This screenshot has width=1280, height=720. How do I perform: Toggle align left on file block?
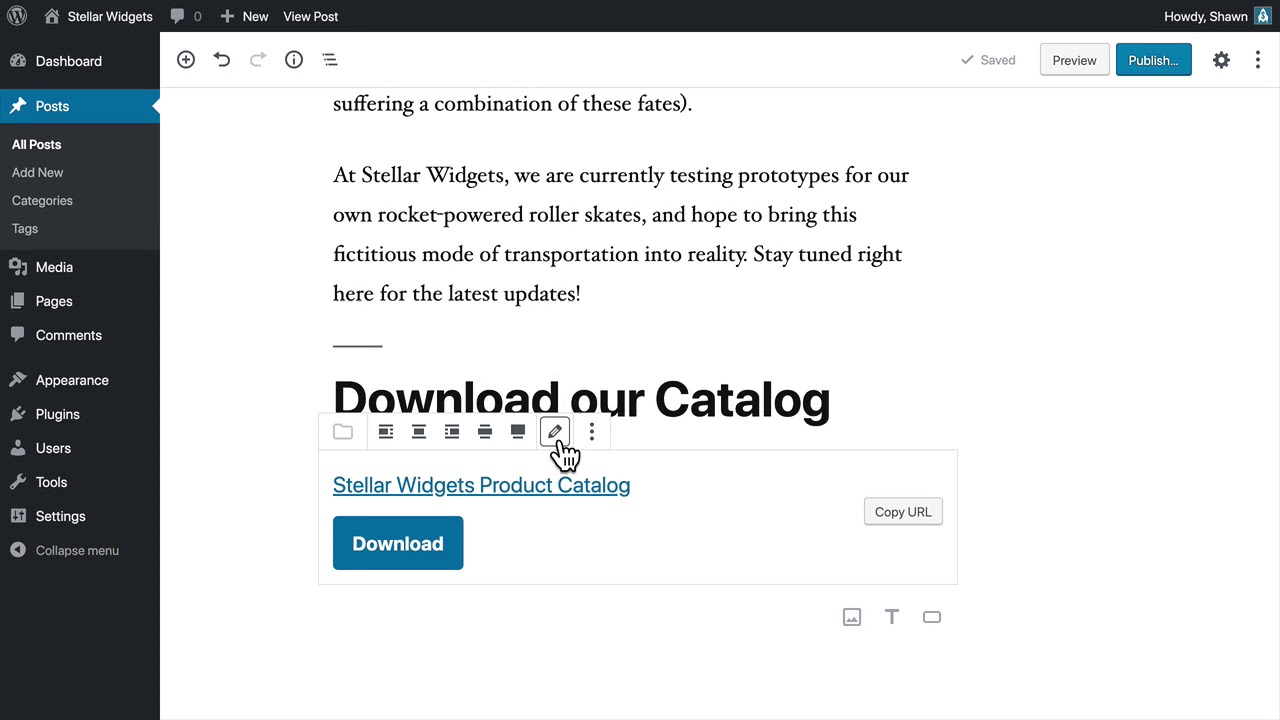click(x=386, y=432)
